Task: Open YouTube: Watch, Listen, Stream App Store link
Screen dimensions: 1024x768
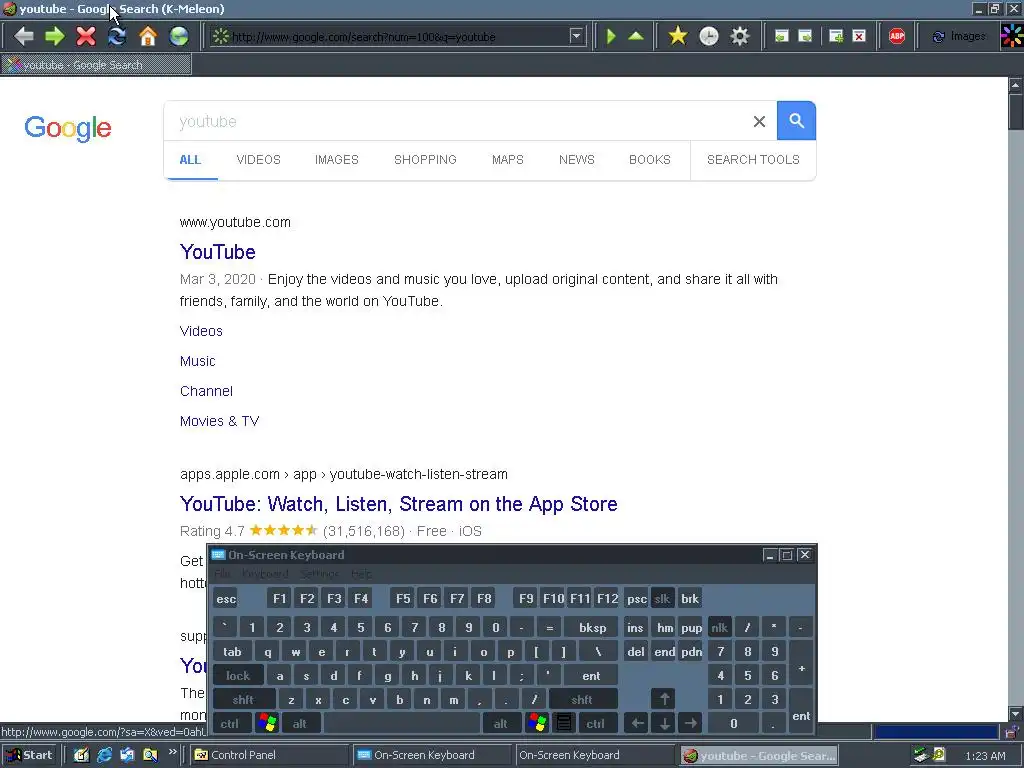Action: tap(398, 504)
